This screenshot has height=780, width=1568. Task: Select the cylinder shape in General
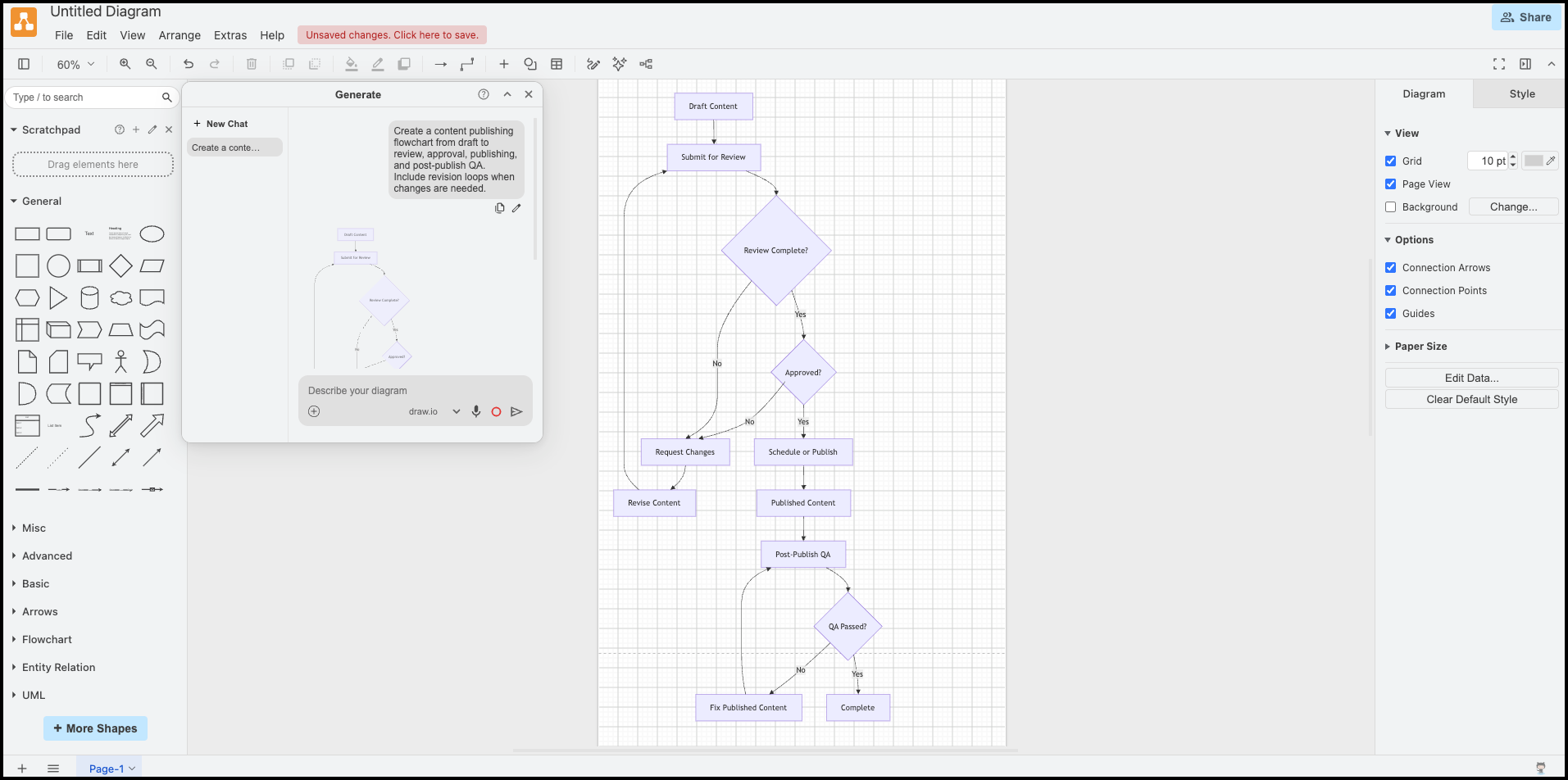pos(89,297)
